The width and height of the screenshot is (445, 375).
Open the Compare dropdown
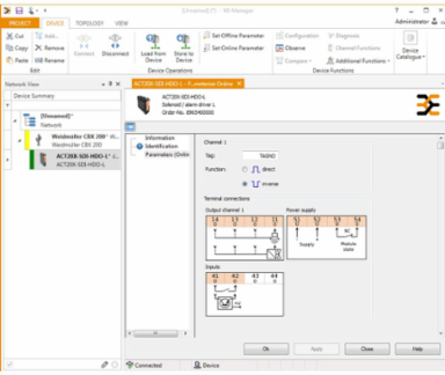tap(294, 61)
